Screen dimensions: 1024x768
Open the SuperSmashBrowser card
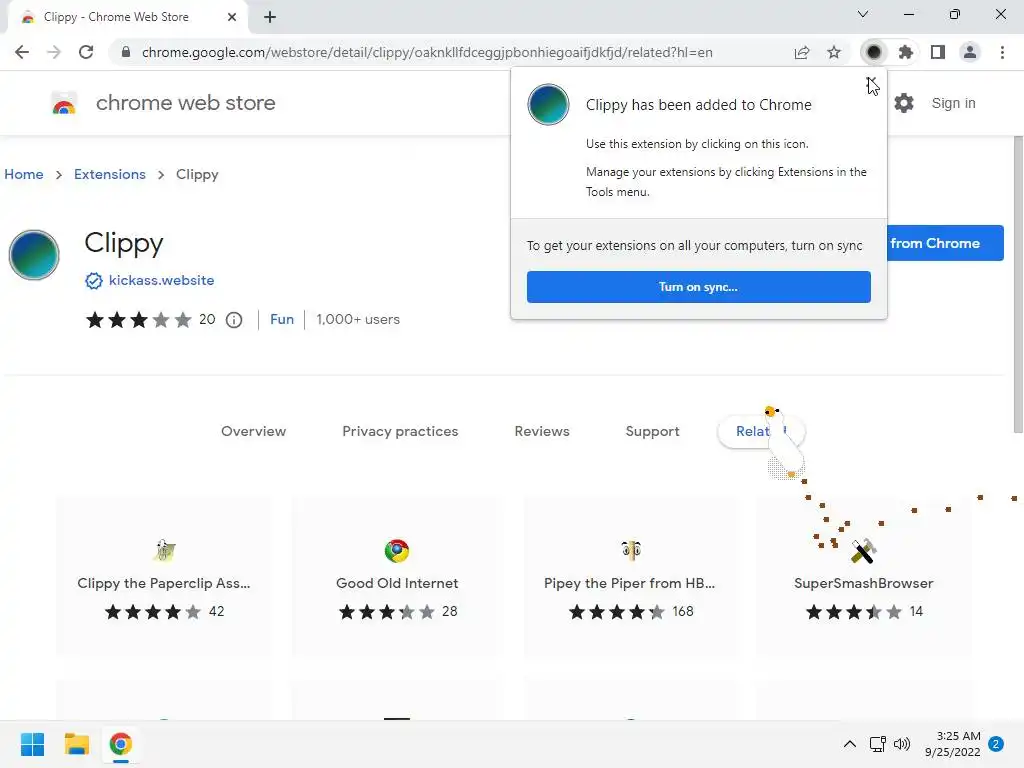(x=863, y=577)
